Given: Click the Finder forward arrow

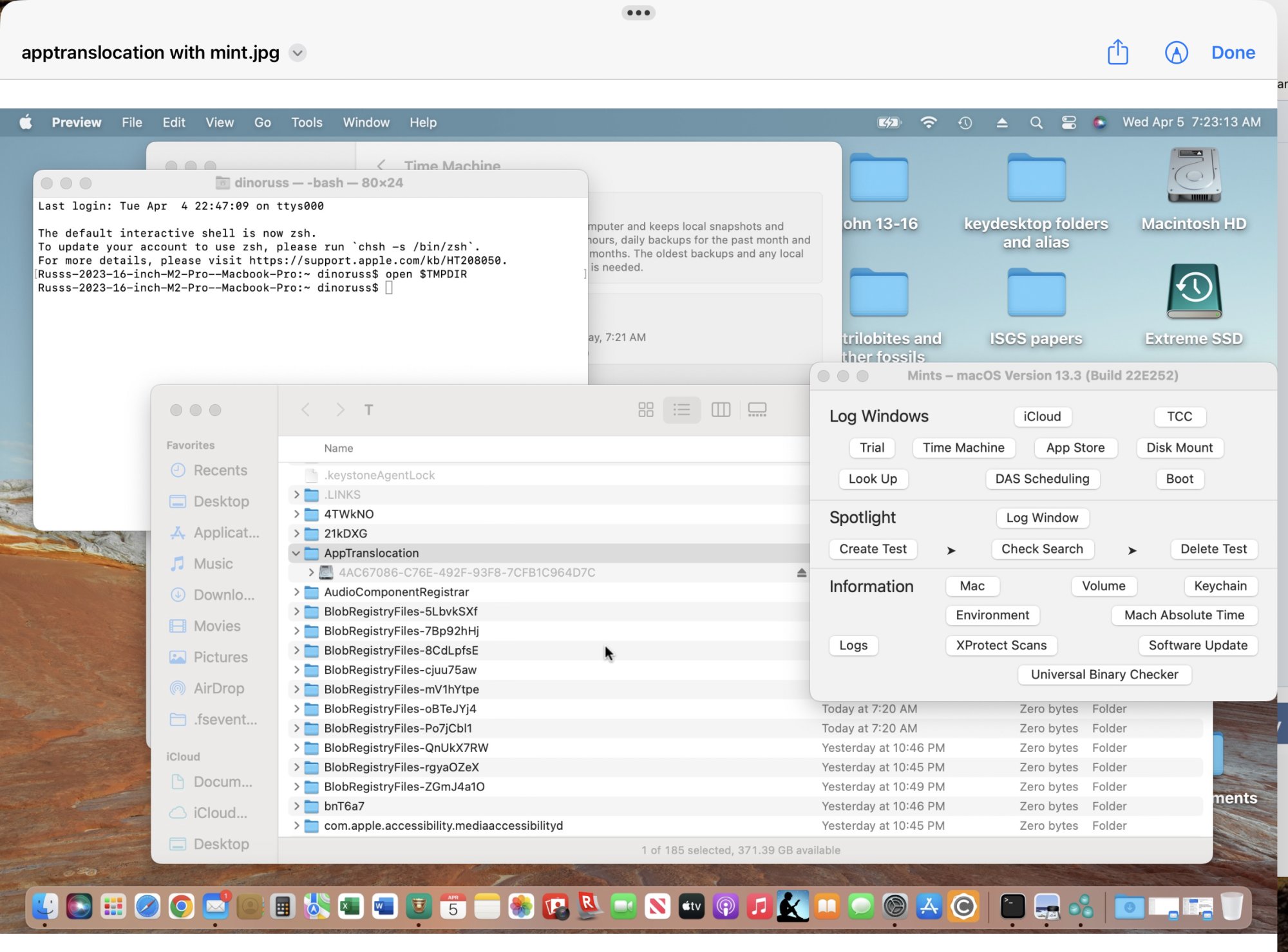Looking at the screenshot, I should pos(340,409).
